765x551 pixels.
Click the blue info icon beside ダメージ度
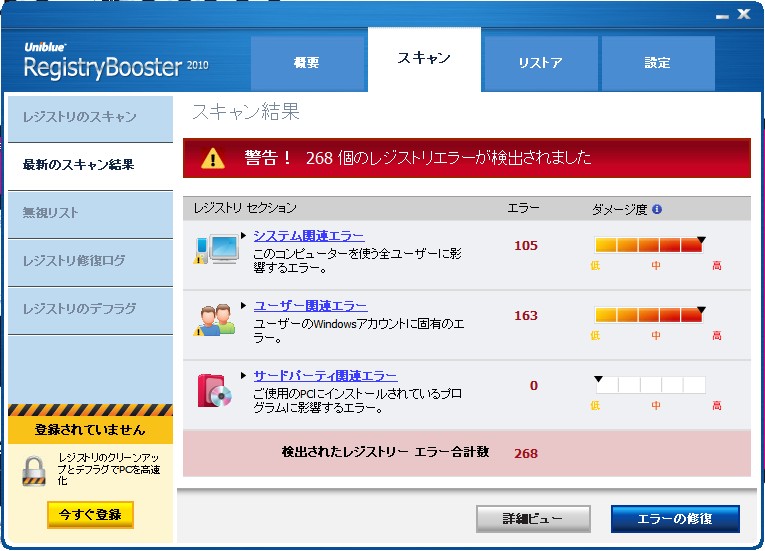[657, 209]
